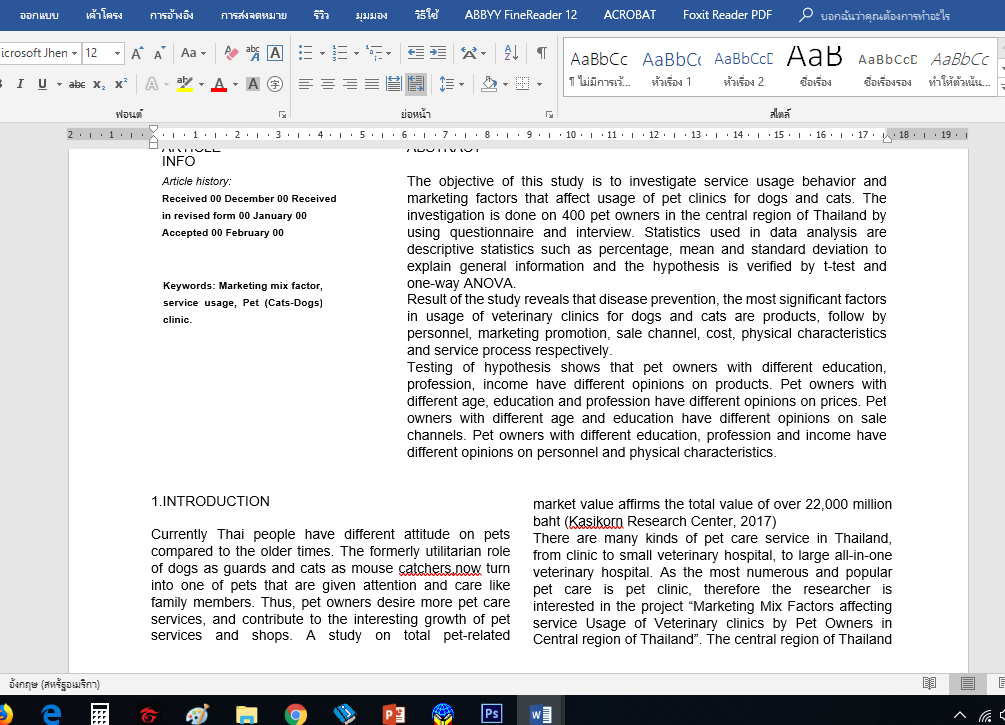Open Calculator from taskbar
1005x725 pixels.
(x=99, y=713)
